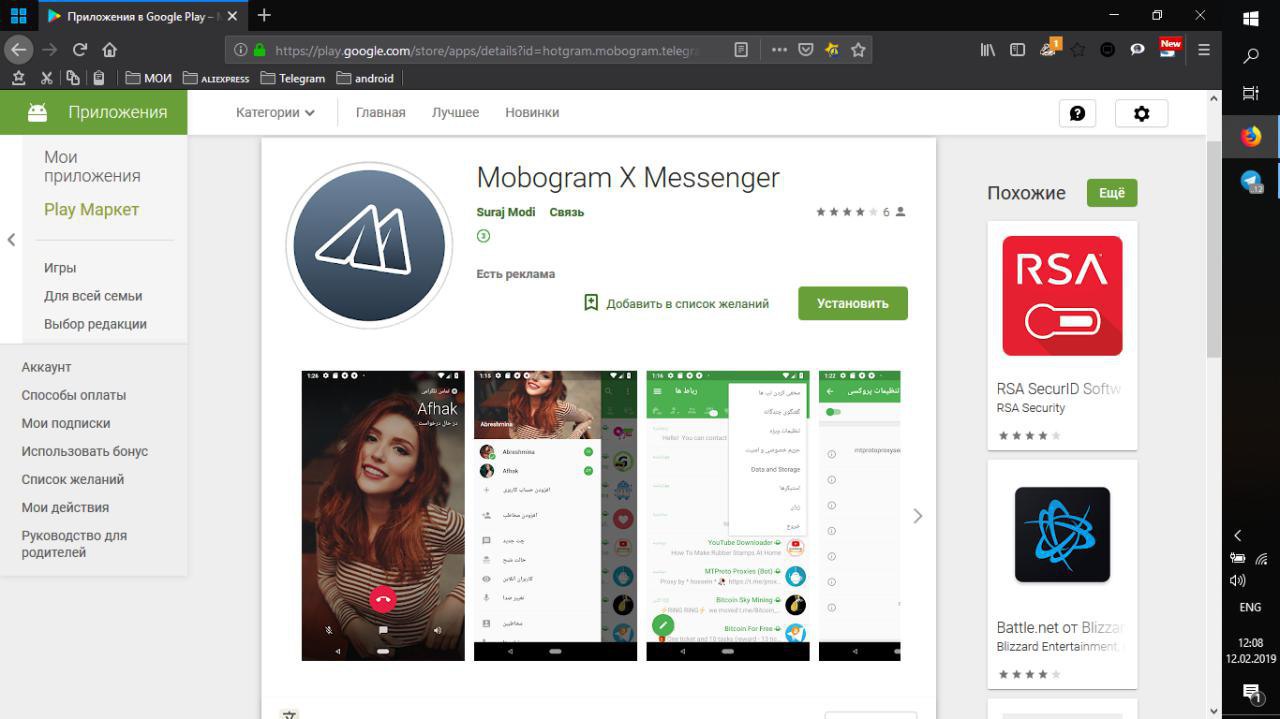This screenshot has height=719, width=1280.
Task: Open Способы оплаты
Action: 74,395
